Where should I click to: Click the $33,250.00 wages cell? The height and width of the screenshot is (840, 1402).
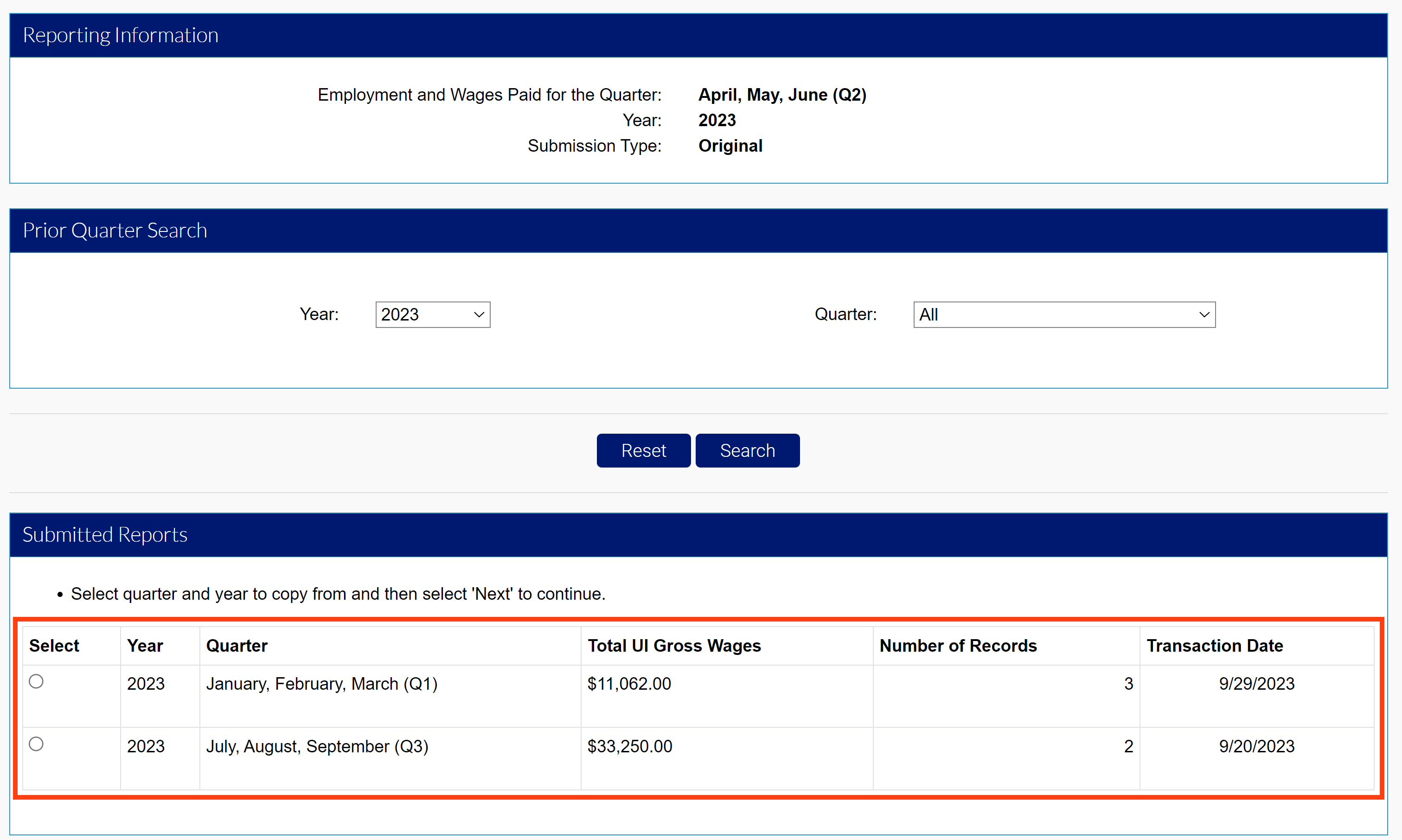point(629,746)
